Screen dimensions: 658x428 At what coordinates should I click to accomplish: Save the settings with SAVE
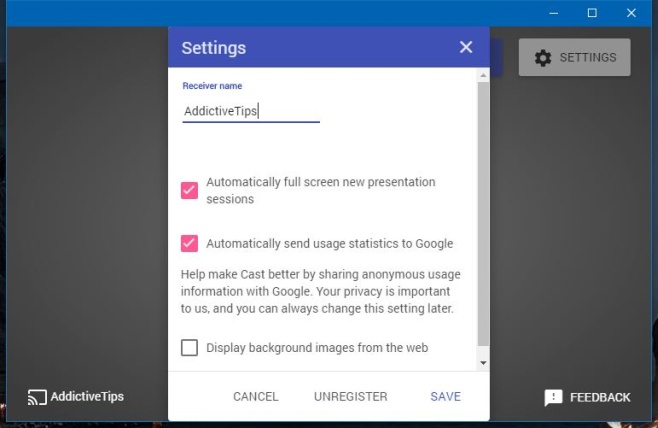pos(446,397)
